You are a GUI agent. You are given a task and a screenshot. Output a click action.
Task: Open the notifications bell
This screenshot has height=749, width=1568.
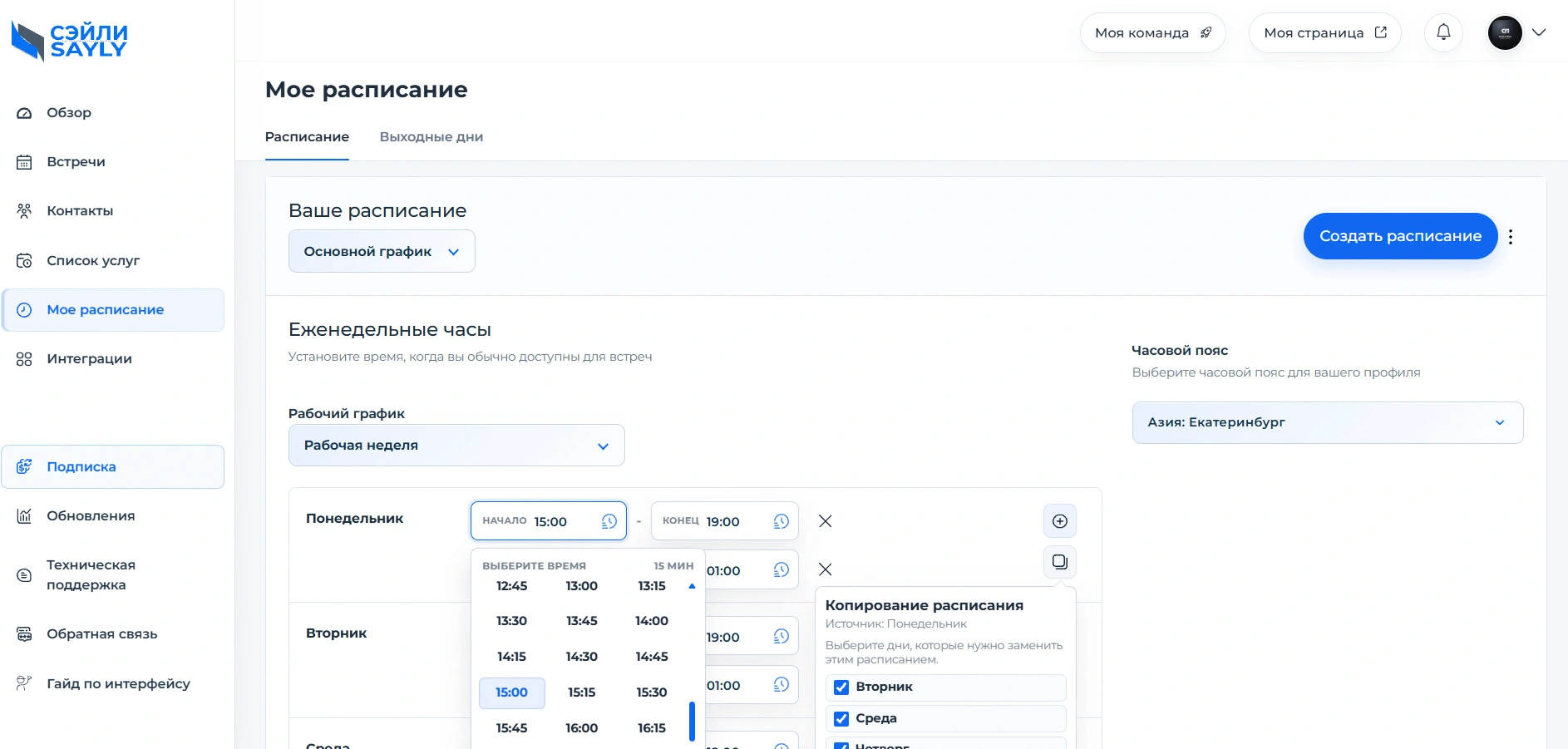1443,32
